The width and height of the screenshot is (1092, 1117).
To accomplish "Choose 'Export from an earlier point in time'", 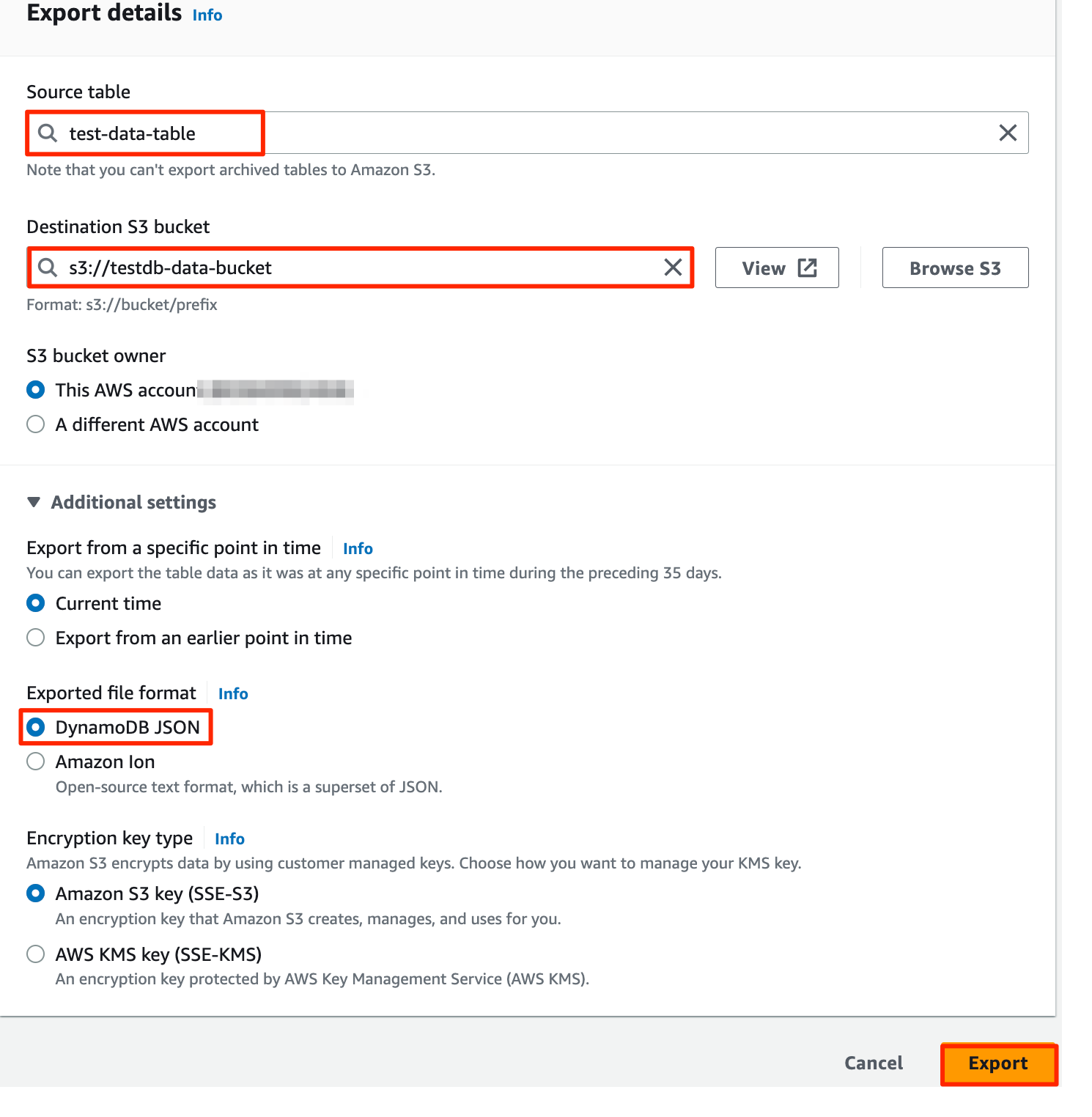I will tap(35, 638).
